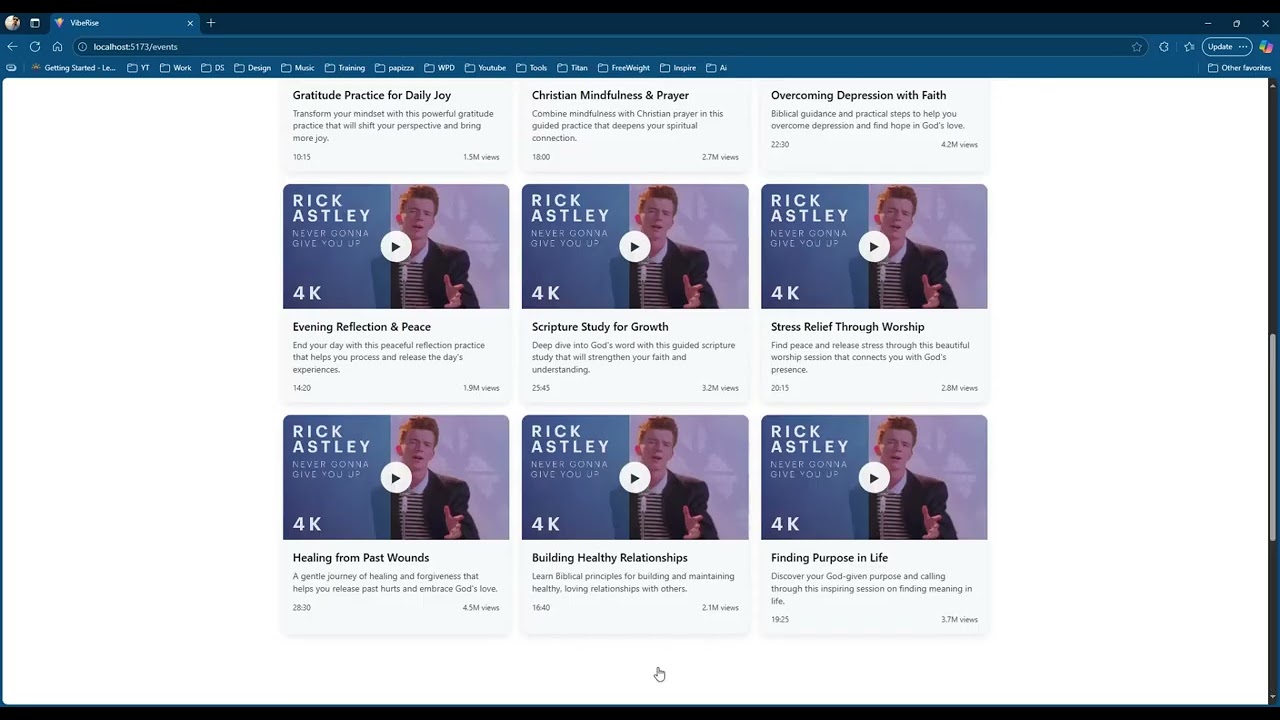Click the 1.9M views count
The width and height of the screenshot is (1280, 720).
pyautogui.click(x=481, y=388)
